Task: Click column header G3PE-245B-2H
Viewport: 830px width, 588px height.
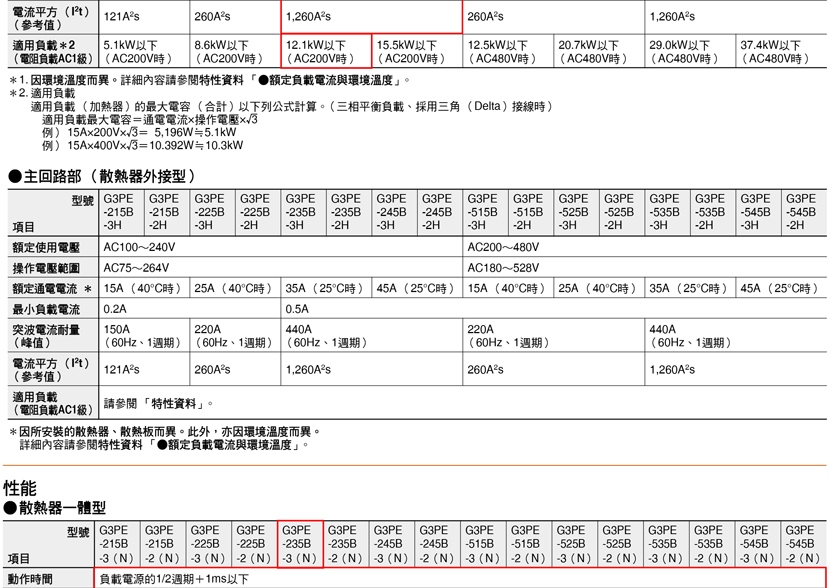Action: coord(440,212)
